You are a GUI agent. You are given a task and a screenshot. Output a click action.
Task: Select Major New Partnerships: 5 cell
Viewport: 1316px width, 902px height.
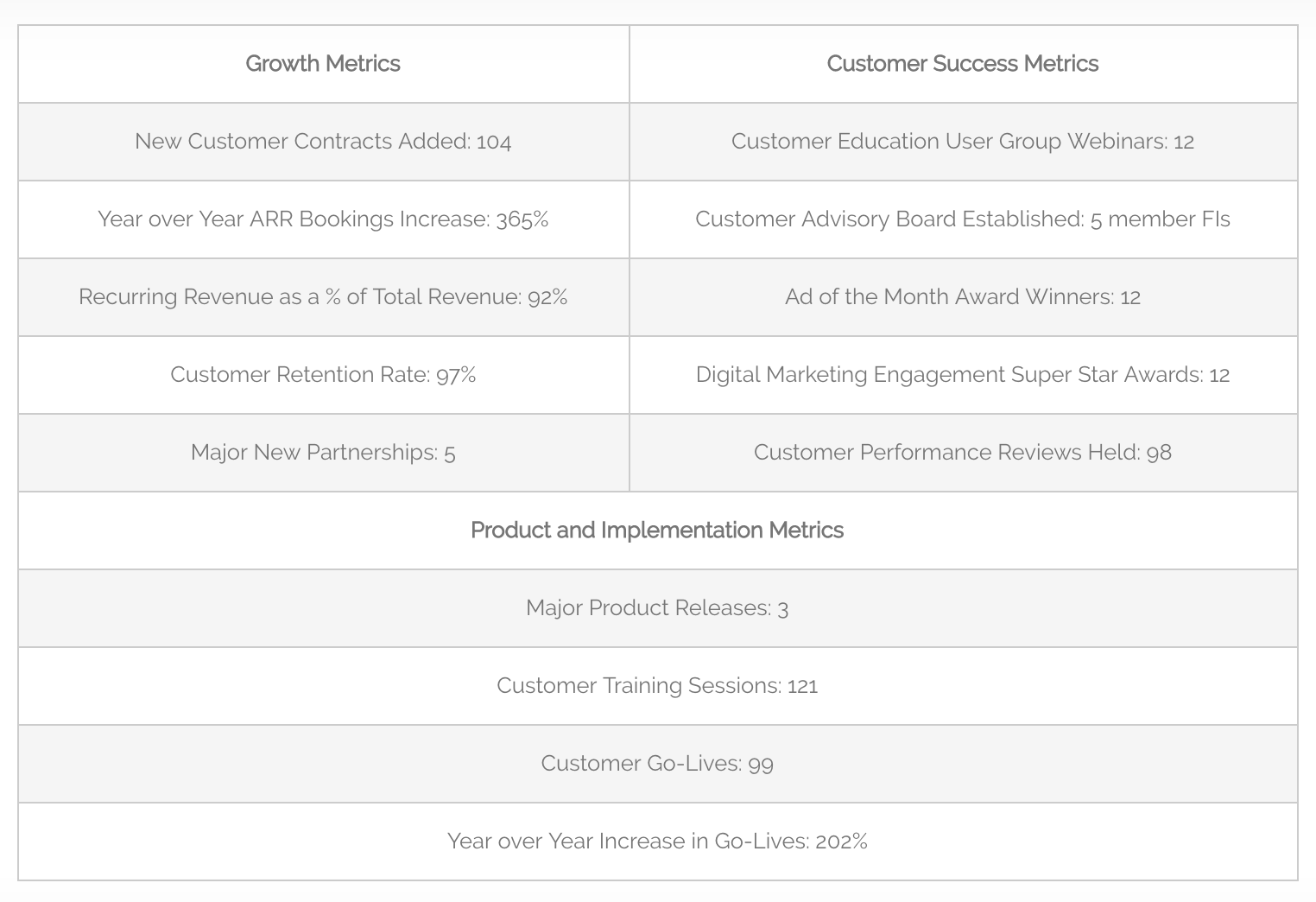[323, 453]
